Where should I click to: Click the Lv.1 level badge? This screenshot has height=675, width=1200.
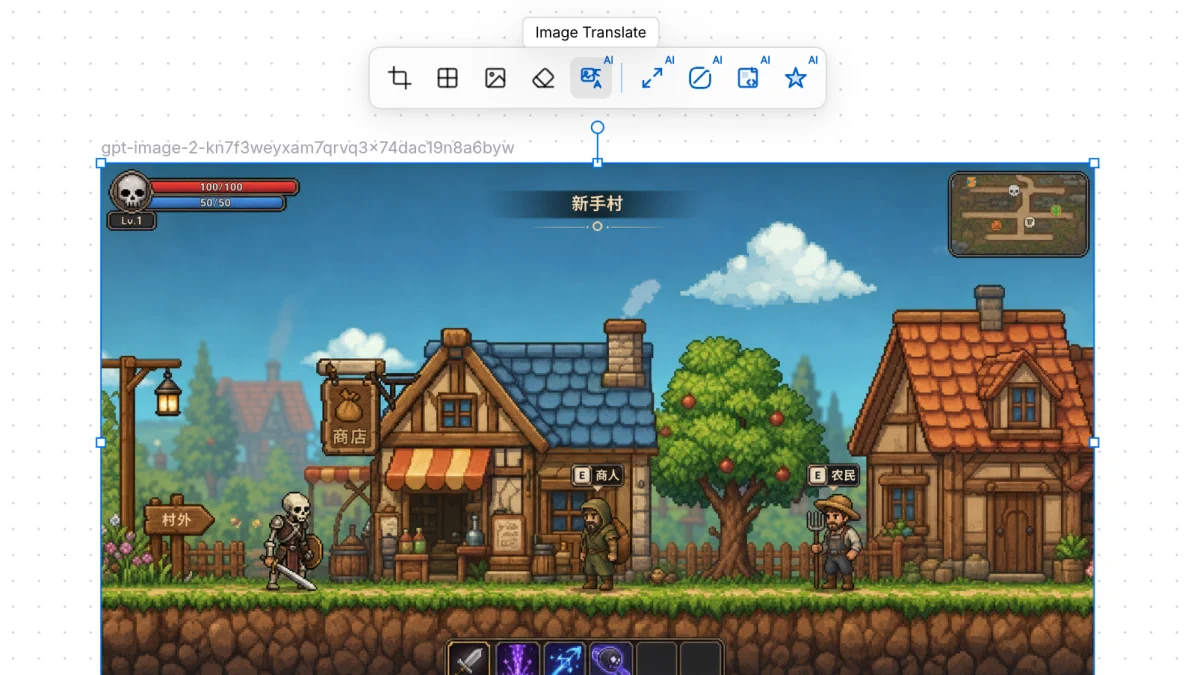[132, 221]
